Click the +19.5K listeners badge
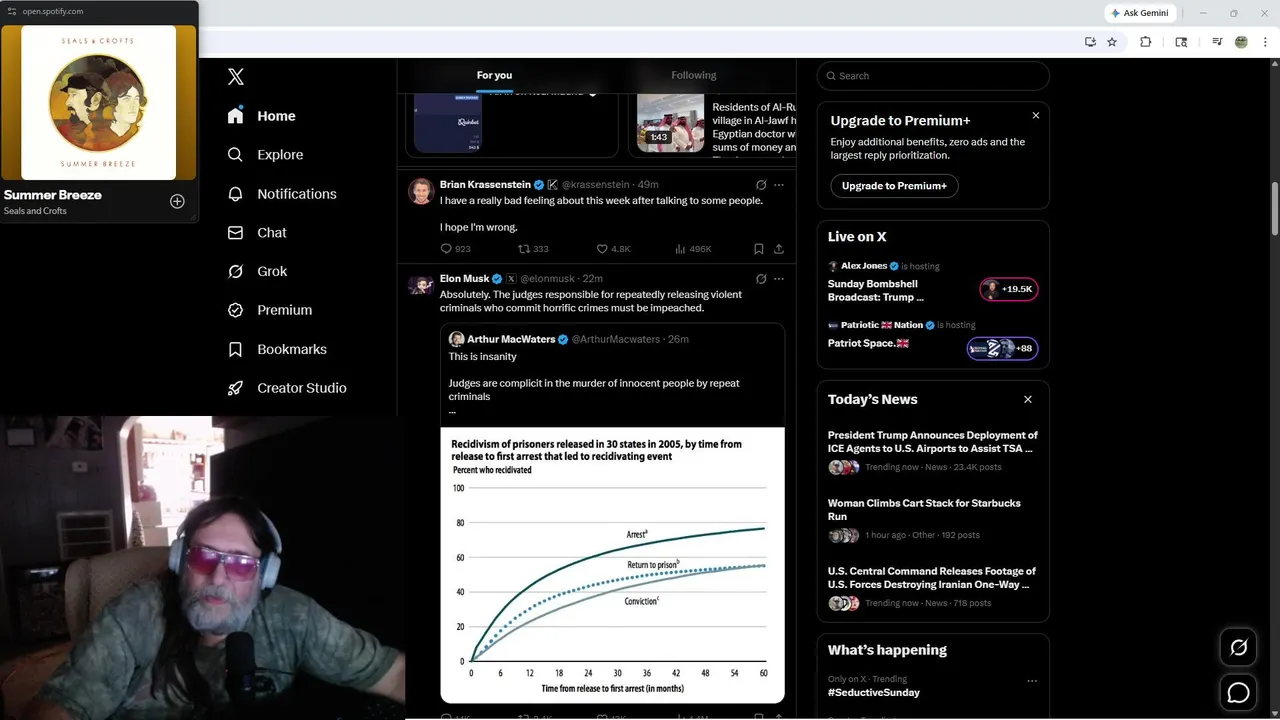1280x720 pixels. (1008, 290)
